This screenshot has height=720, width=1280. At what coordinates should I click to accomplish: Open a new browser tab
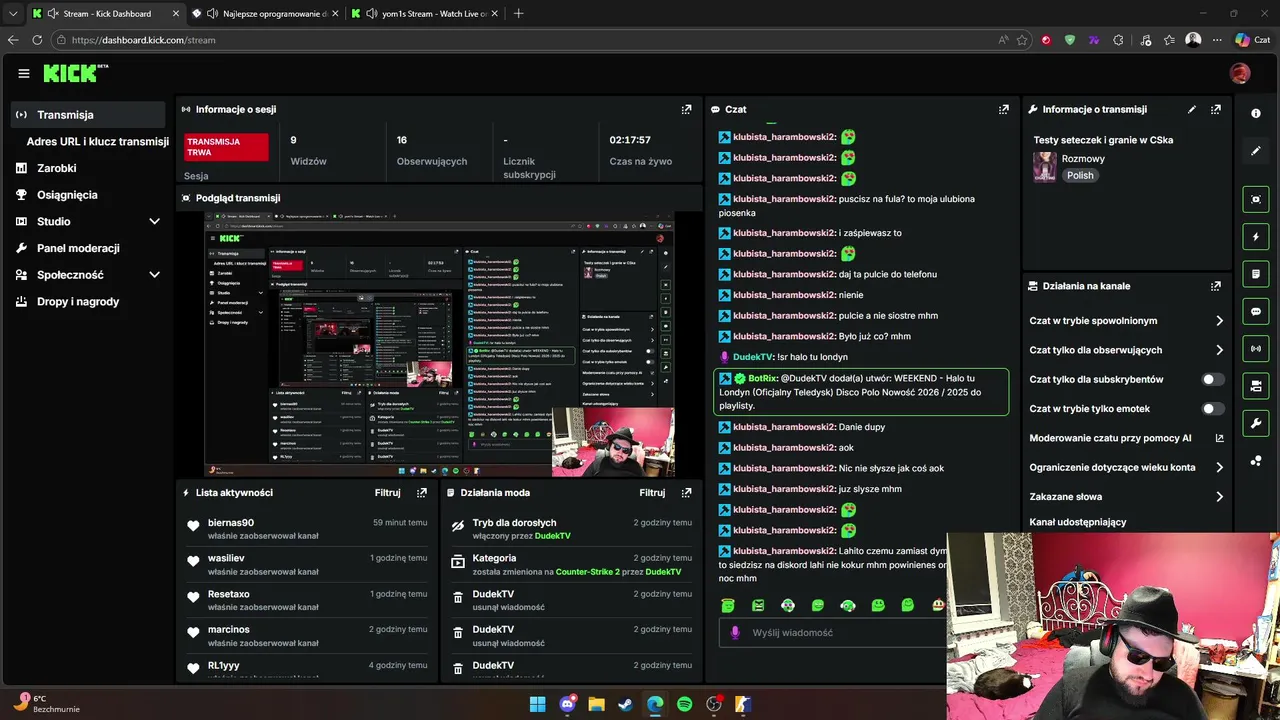coord(518,14)
